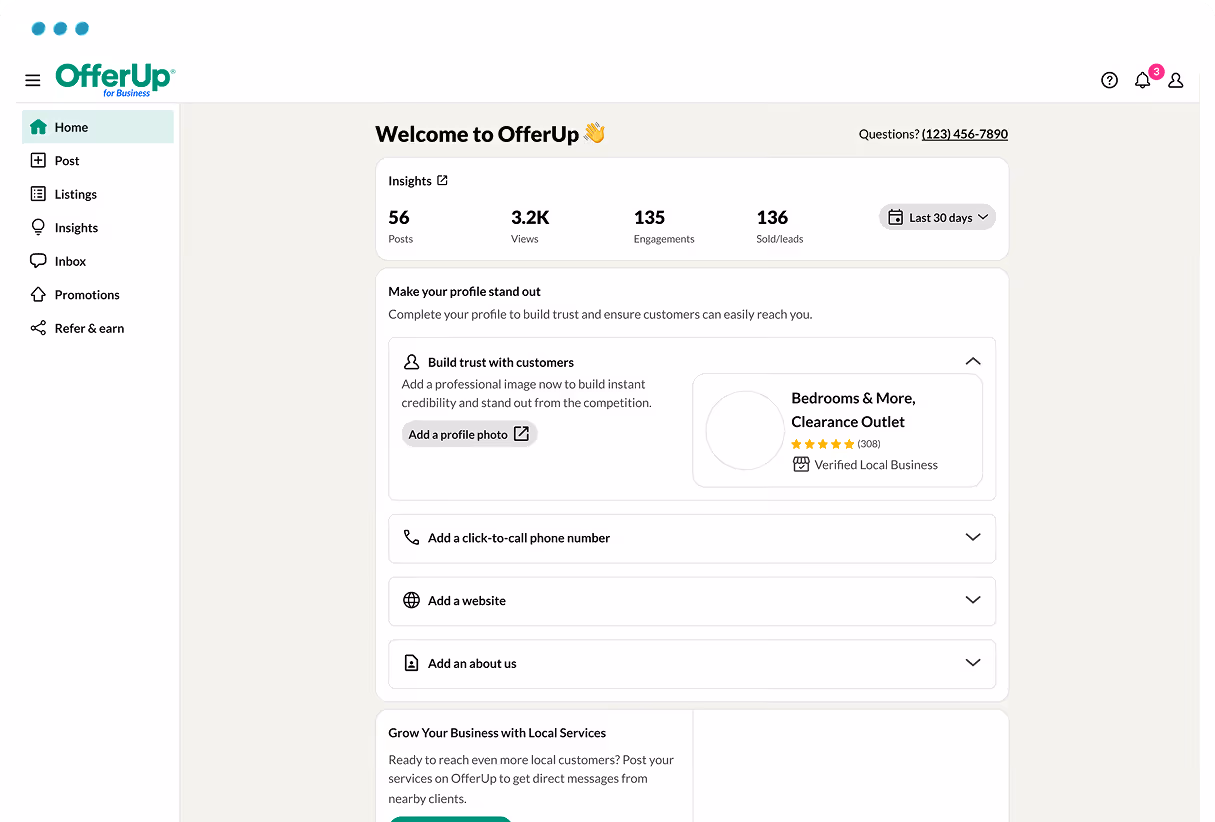
Task: Click the person icon beside Build trust
Action: click(411, 362)
